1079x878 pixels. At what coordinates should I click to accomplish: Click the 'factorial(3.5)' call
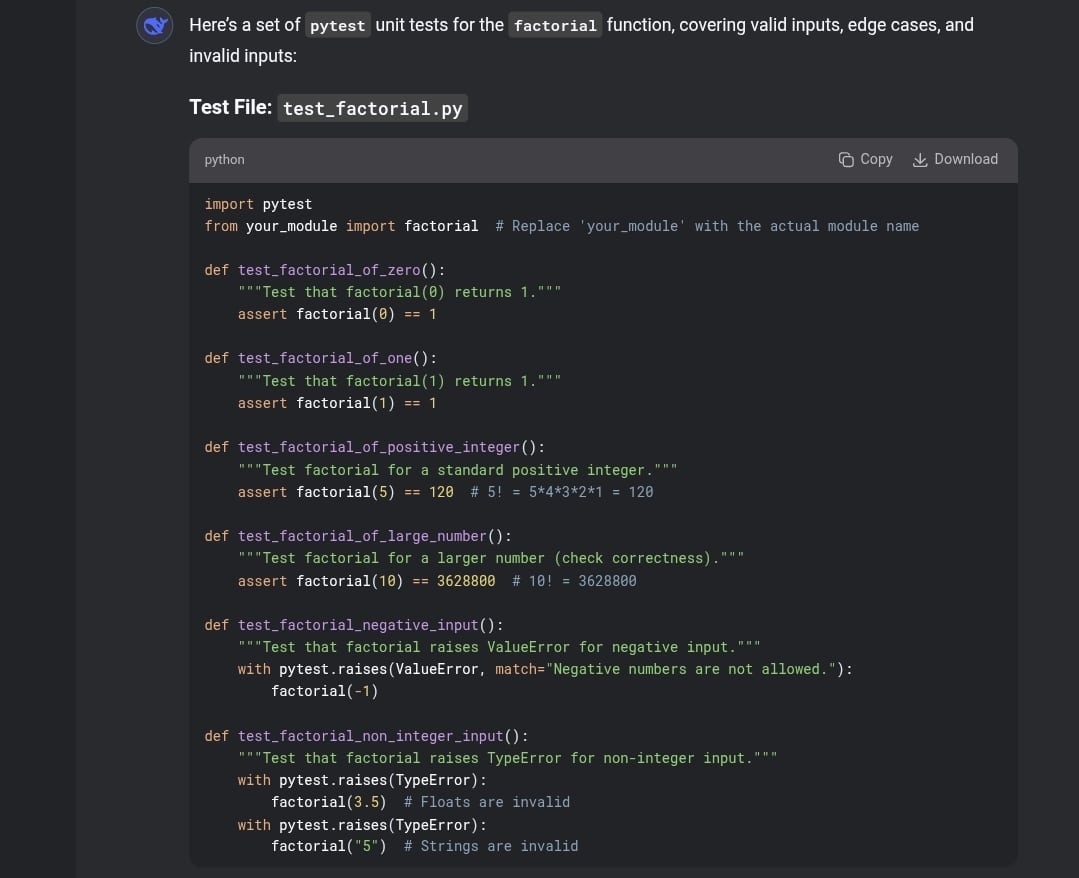pos(329,802)
